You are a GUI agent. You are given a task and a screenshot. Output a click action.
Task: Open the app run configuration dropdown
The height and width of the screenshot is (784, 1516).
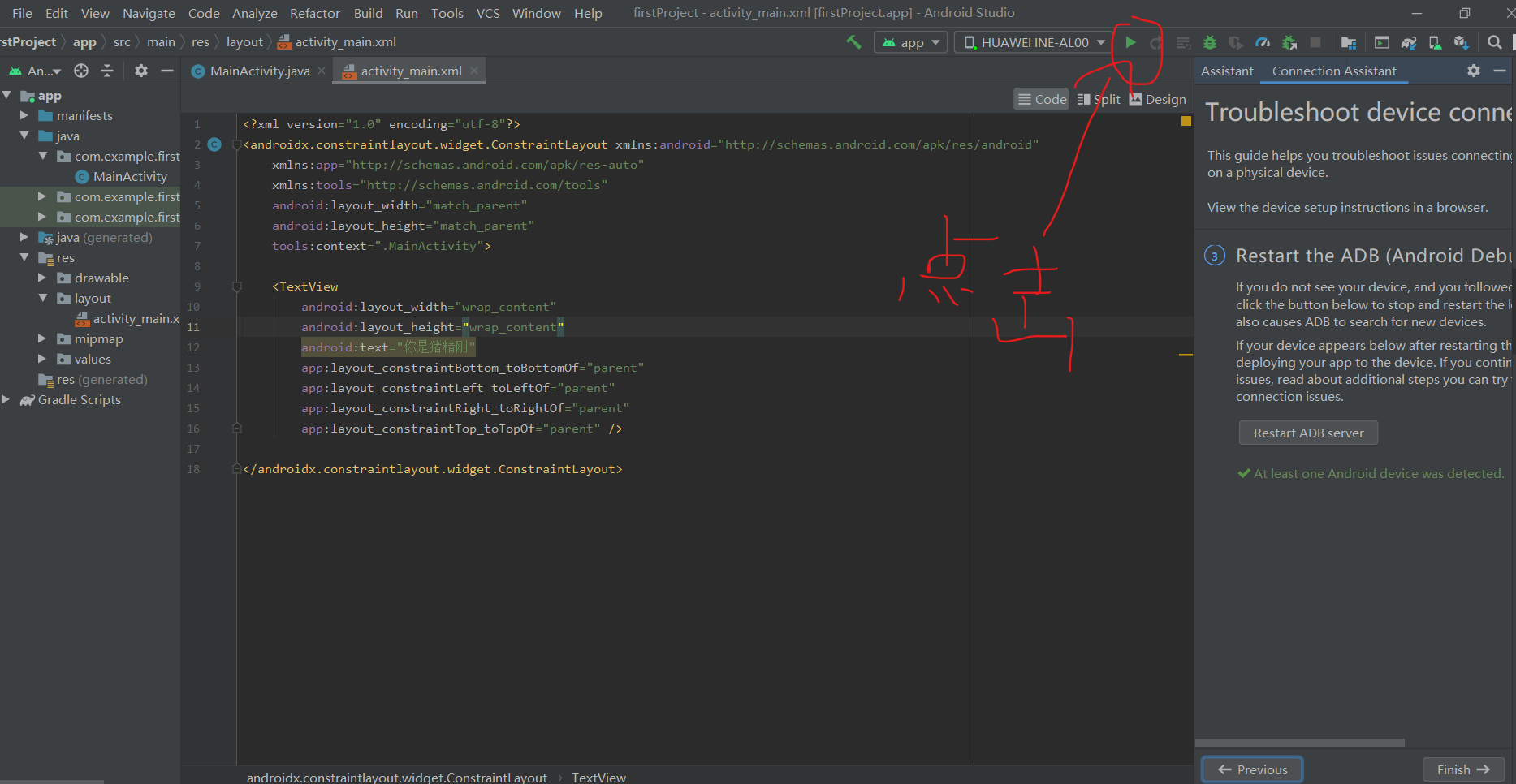910,41
